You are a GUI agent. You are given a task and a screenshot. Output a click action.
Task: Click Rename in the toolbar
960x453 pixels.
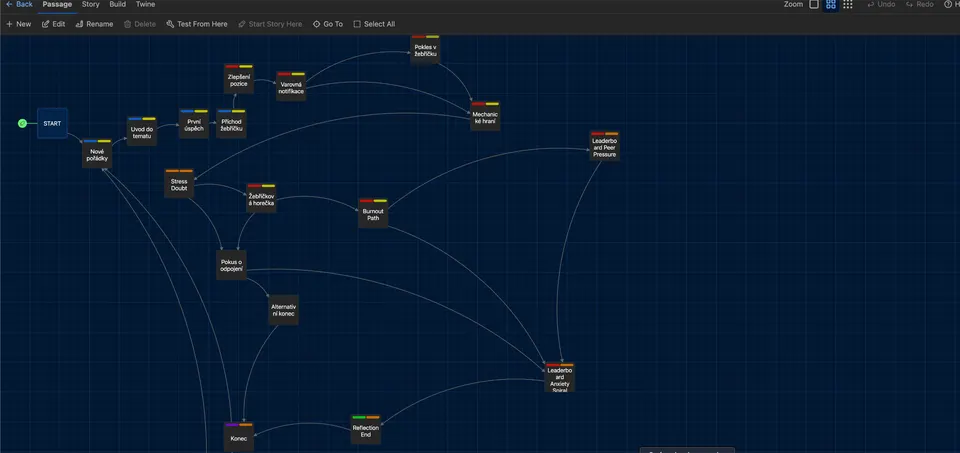[94, 24]
